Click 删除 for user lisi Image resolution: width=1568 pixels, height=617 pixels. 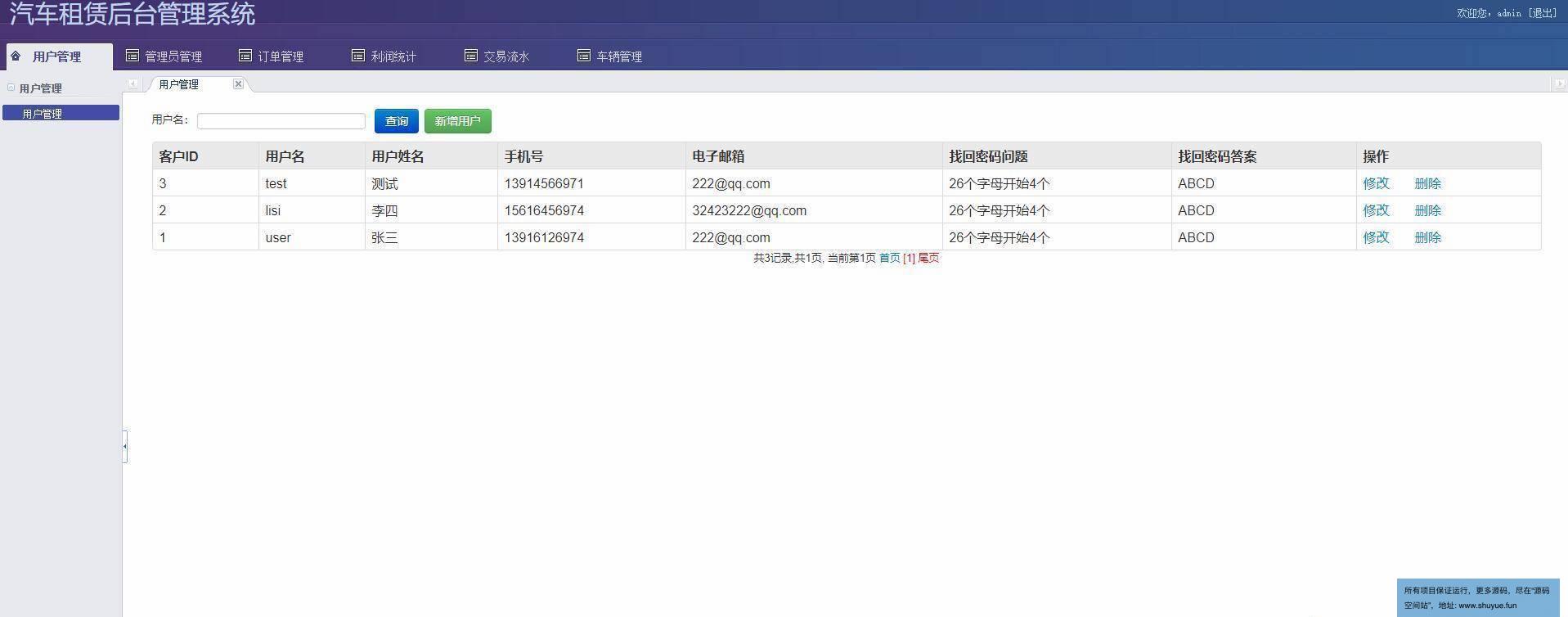1428,210
